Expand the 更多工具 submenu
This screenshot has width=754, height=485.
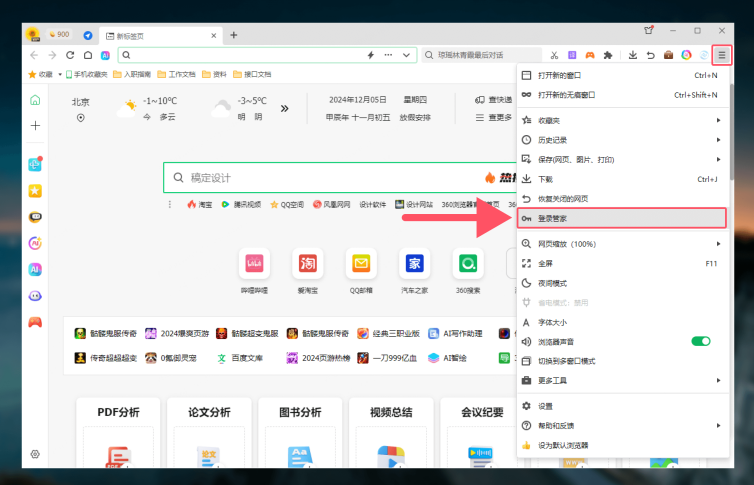coord(620,380)
